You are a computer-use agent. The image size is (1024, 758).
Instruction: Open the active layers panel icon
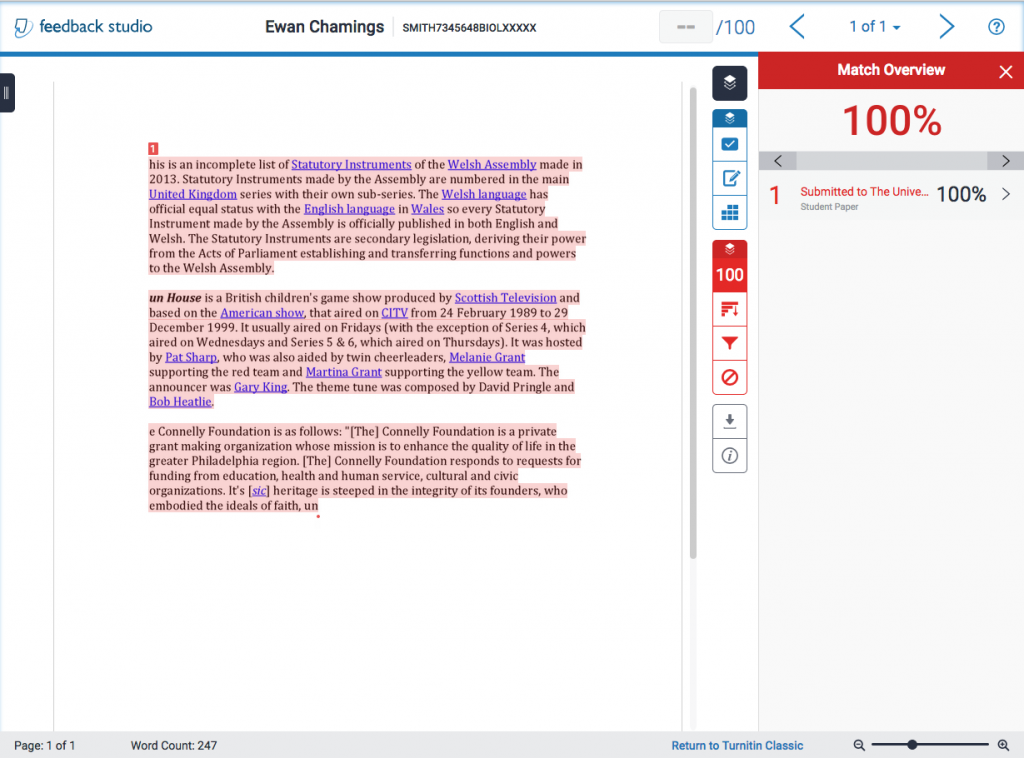tap(729, 83)
